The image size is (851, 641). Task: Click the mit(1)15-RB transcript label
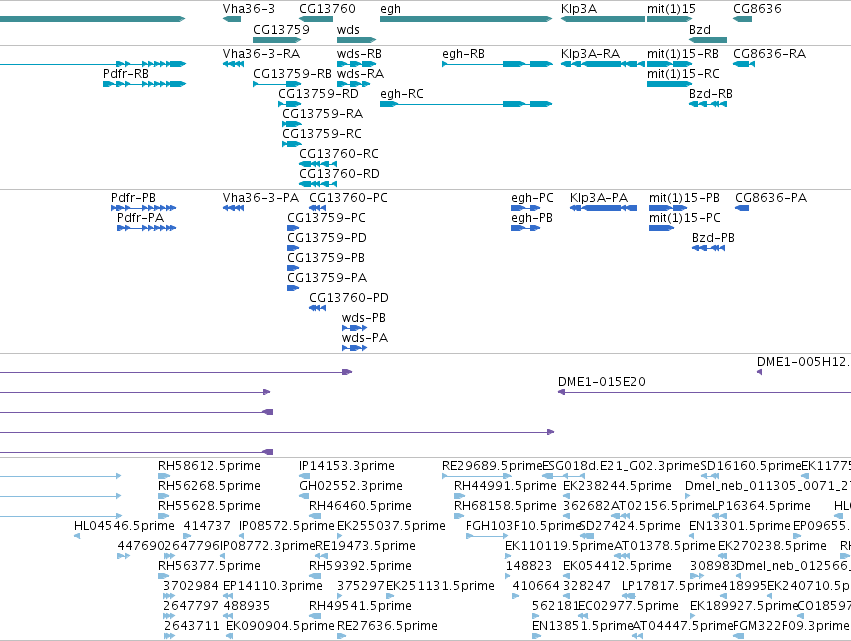683,54
